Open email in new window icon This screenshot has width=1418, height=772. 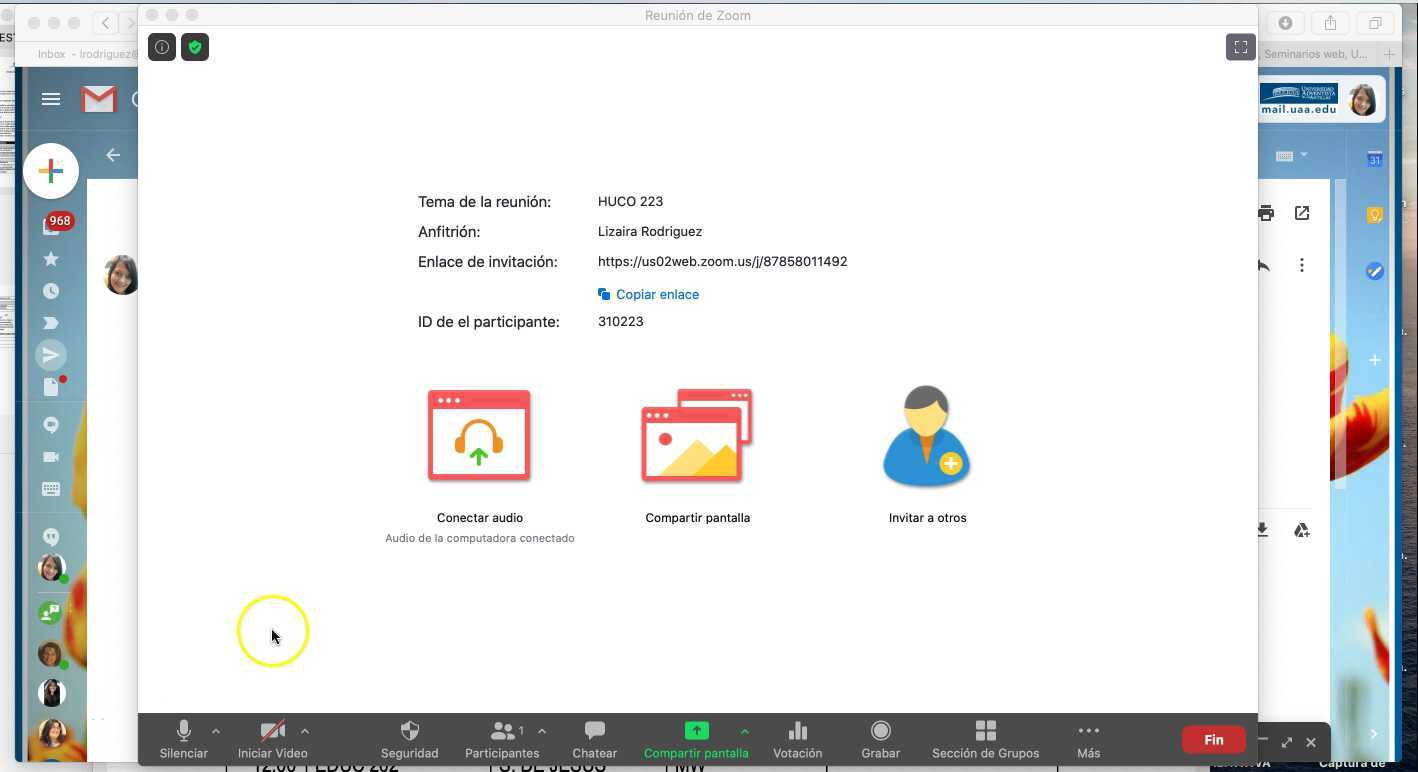pos(1302,213)
